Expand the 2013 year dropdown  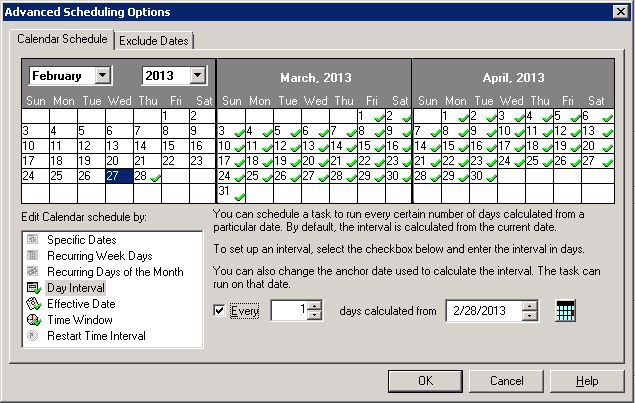197,76
